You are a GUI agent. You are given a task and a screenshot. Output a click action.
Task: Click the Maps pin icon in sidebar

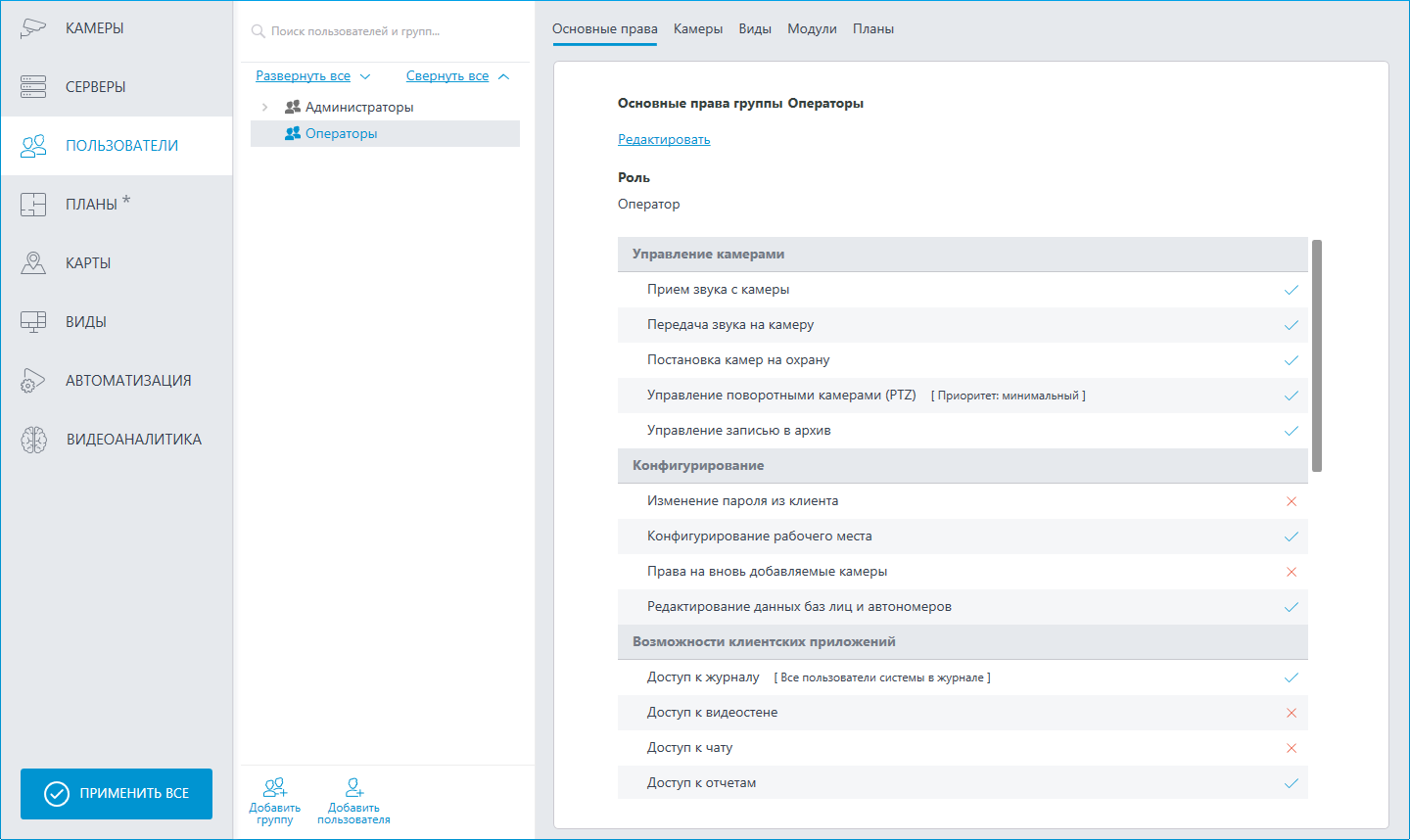pyautogui.click(x=33, y=263)
